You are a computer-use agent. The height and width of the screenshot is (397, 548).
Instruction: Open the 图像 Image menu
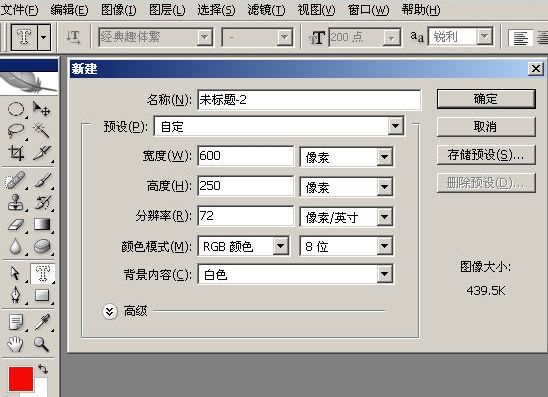pos(119,9)
